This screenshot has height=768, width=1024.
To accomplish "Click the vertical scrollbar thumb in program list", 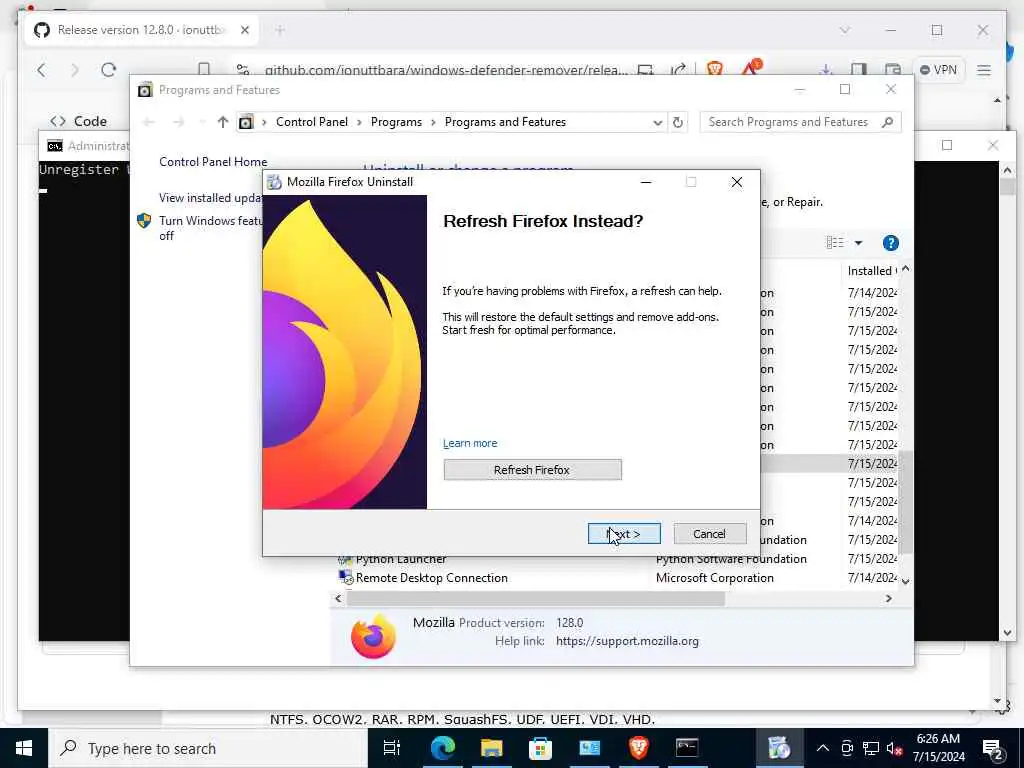I will point(905,502).
